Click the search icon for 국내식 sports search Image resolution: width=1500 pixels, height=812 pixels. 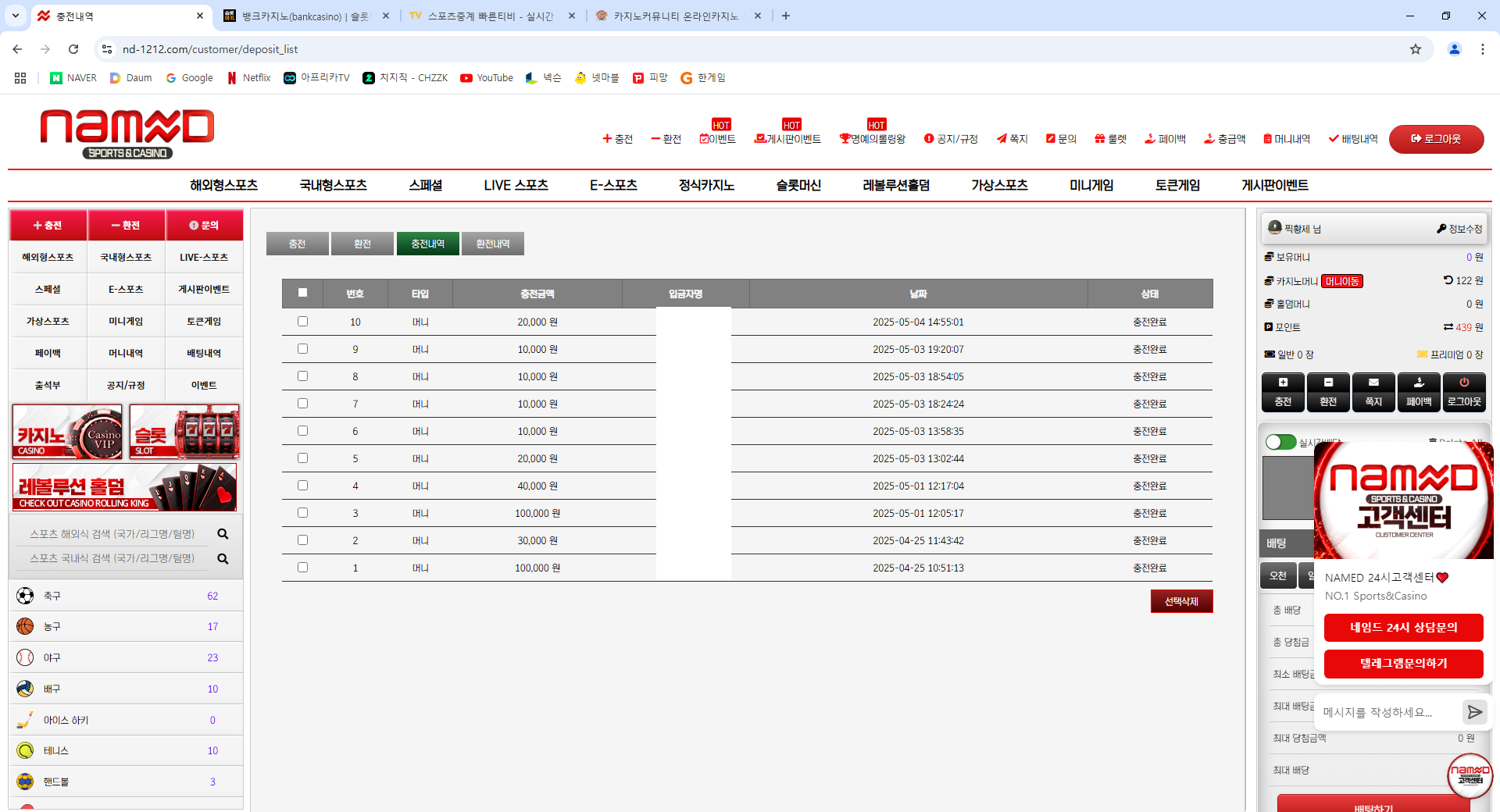(223, 559)
